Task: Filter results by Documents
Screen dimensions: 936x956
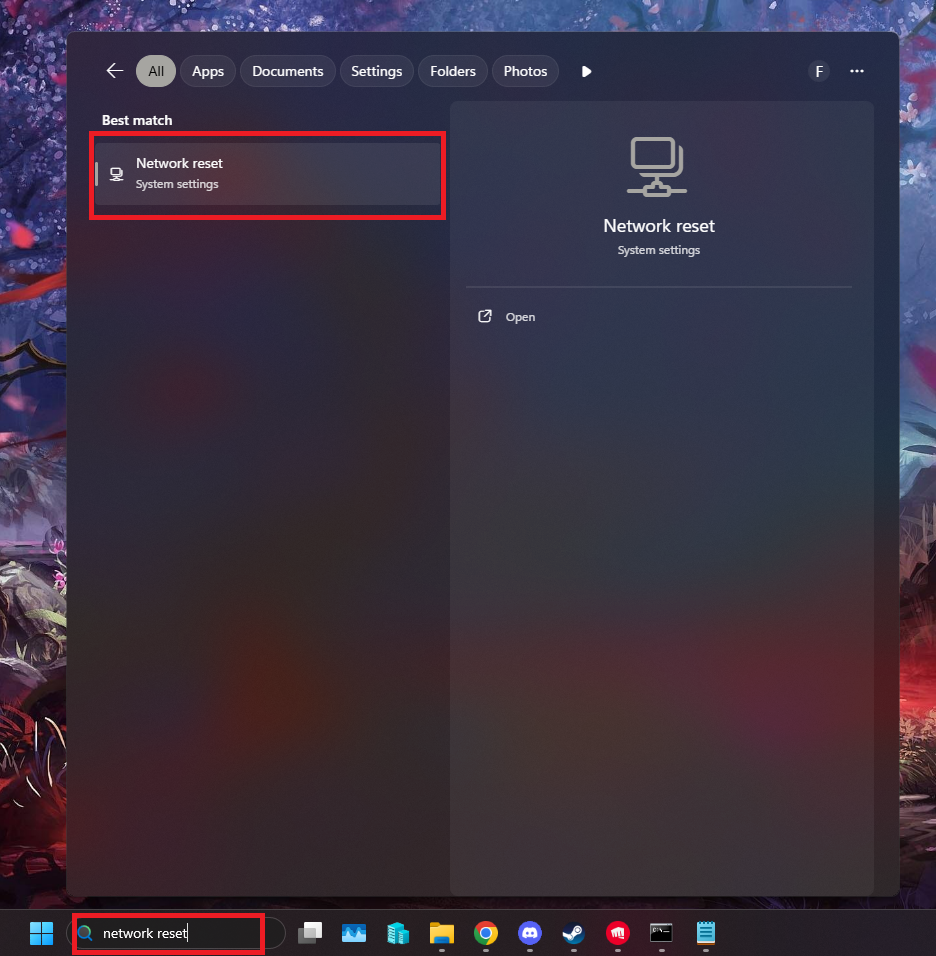Action: click(x=288, y=71)
